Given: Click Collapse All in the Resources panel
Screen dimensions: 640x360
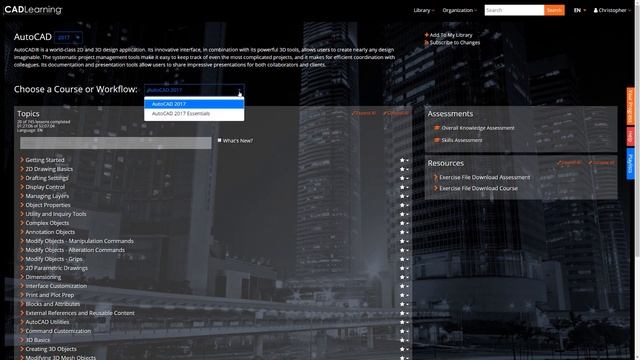Looking at the screenshot, I should (601, 162).
